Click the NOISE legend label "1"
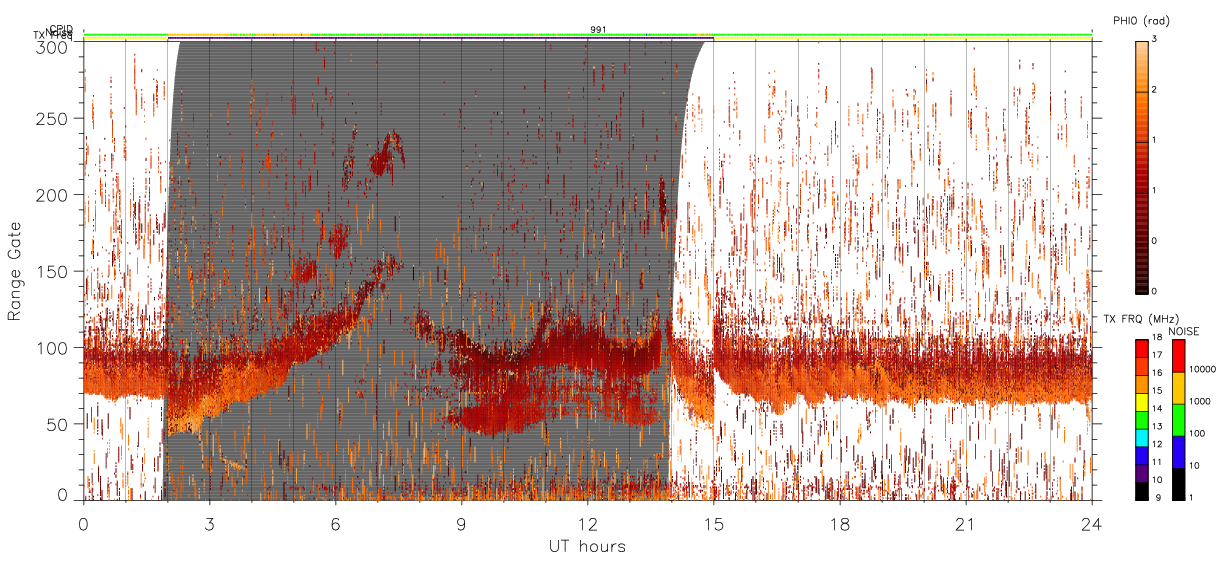This screenshot has width=1228, height=567. 1191,497
